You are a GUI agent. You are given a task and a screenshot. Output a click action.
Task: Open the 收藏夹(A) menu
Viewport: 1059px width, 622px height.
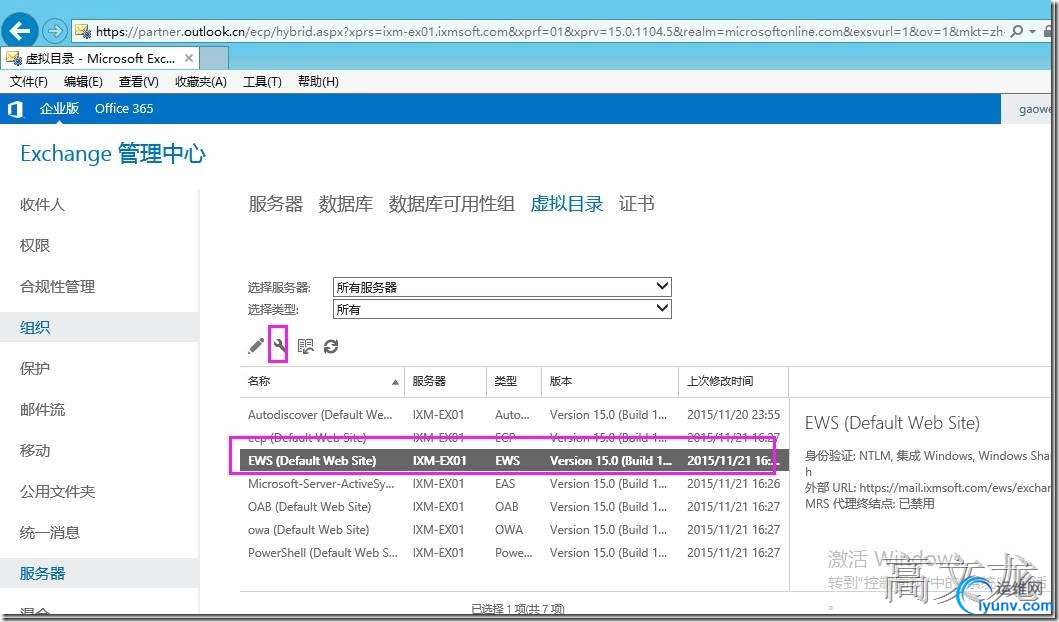tap(201, 82)
